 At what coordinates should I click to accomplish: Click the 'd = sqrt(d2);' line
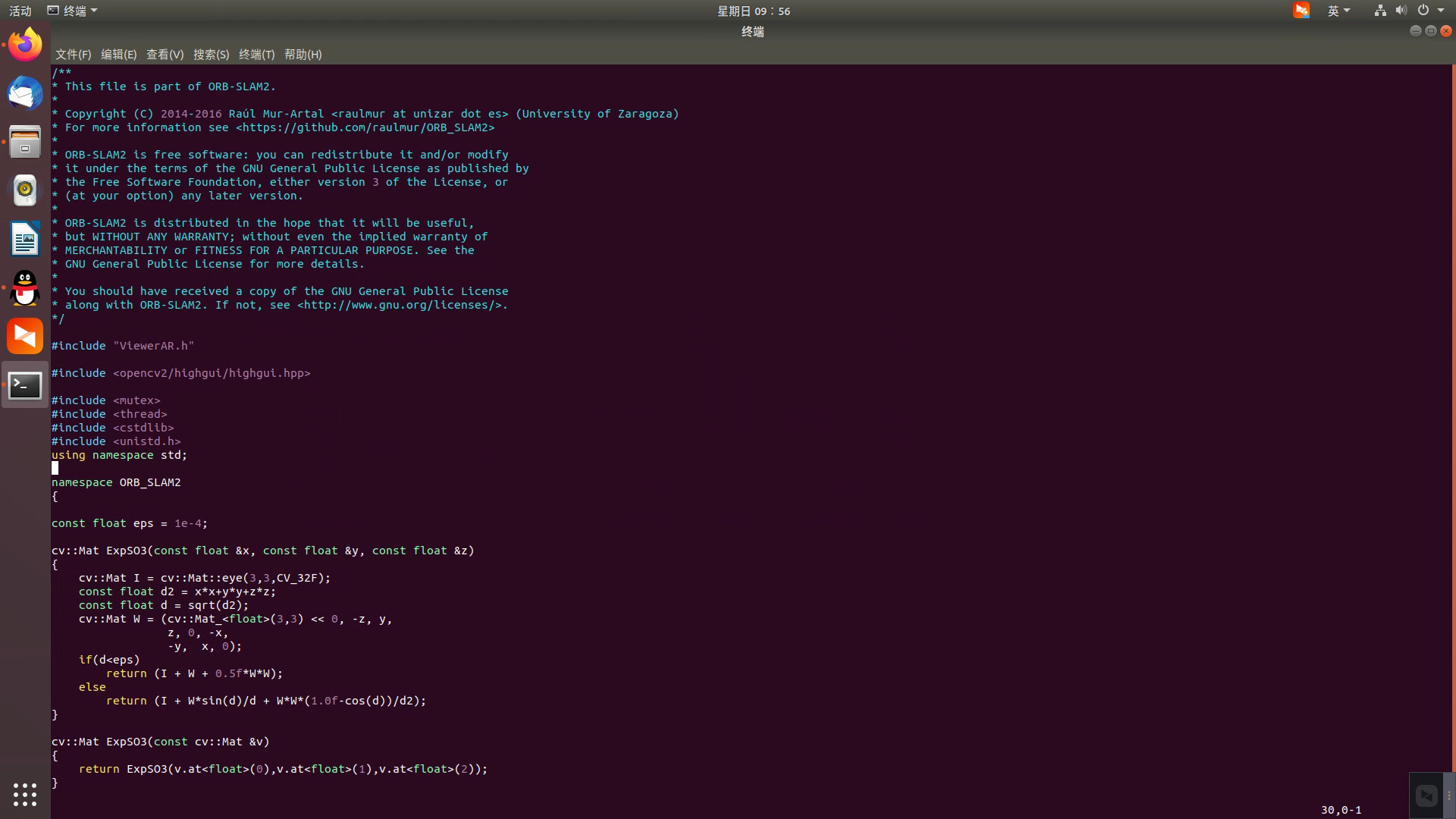164,605
